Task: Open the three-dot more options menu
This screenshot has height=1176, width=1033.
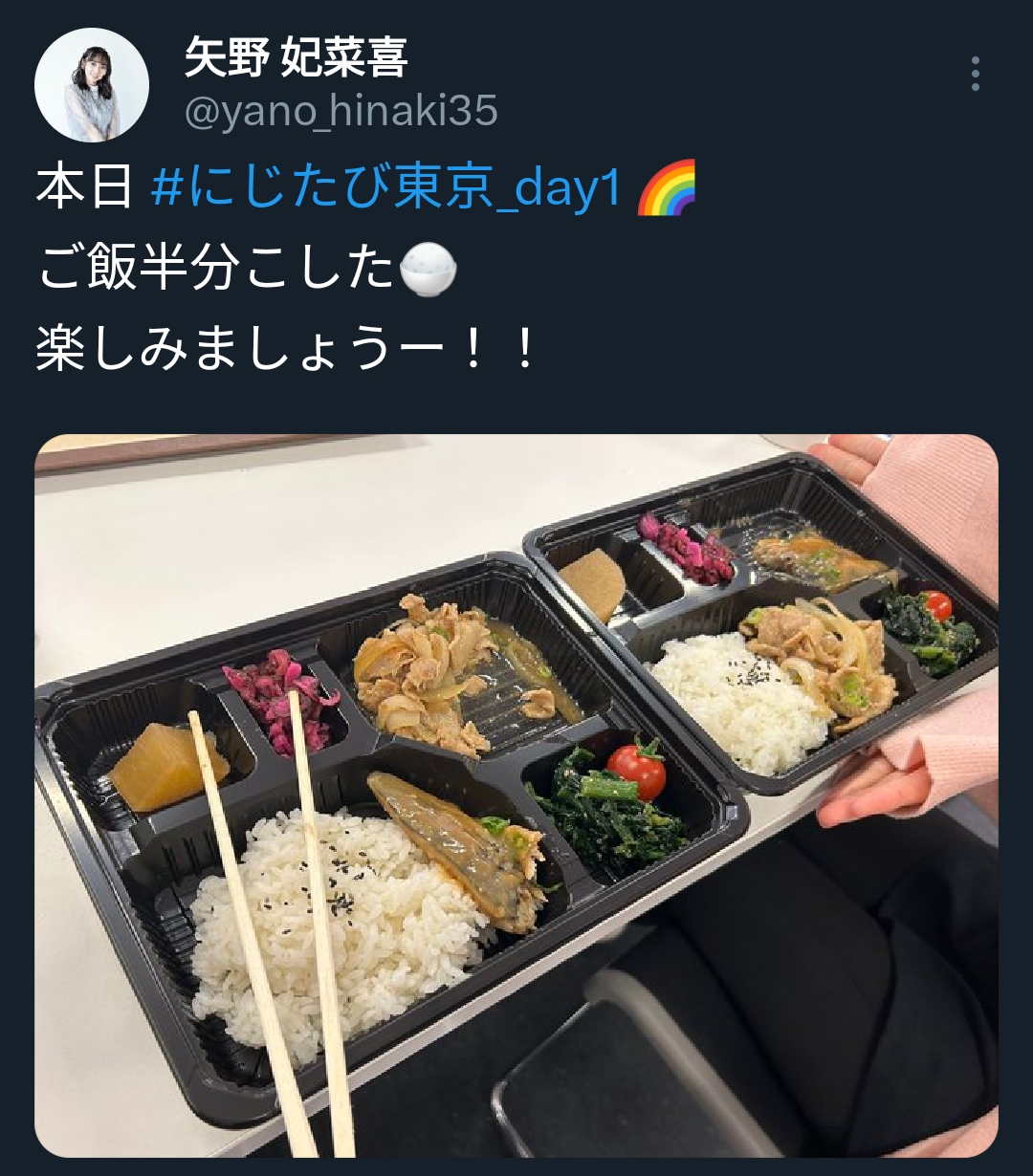Action: [x=975, y=74]
